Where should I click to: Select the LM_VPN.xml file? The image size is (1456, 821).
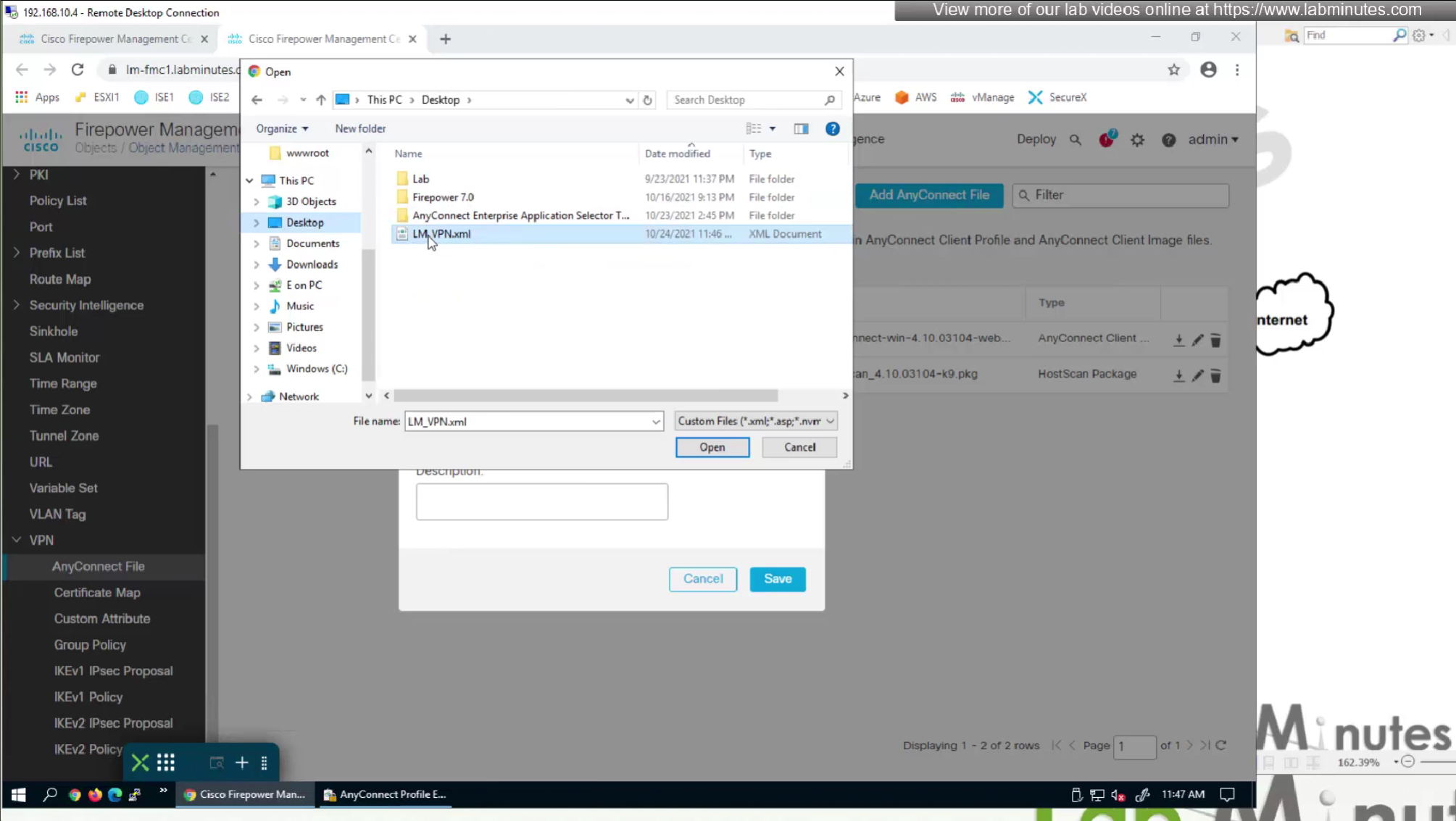[x=441, y=234]
